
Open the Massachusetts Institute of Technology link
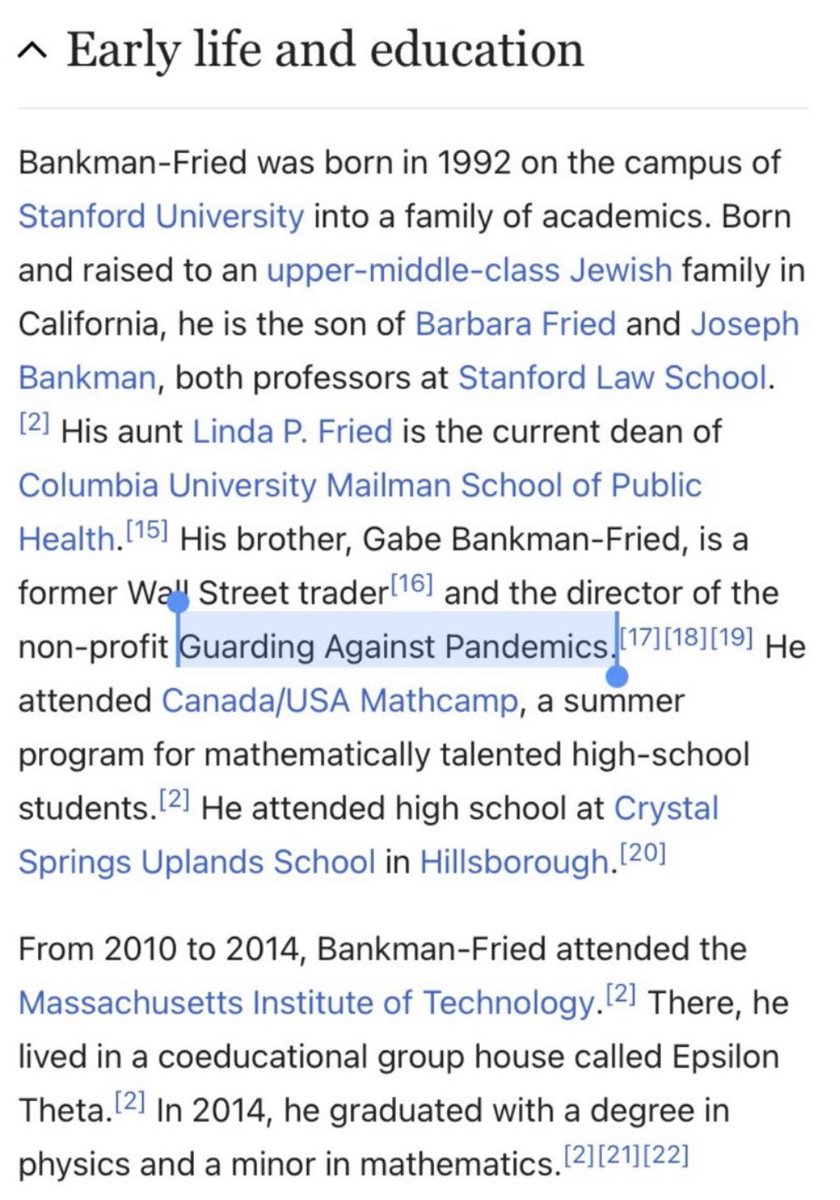click(x=305, y=1001)
